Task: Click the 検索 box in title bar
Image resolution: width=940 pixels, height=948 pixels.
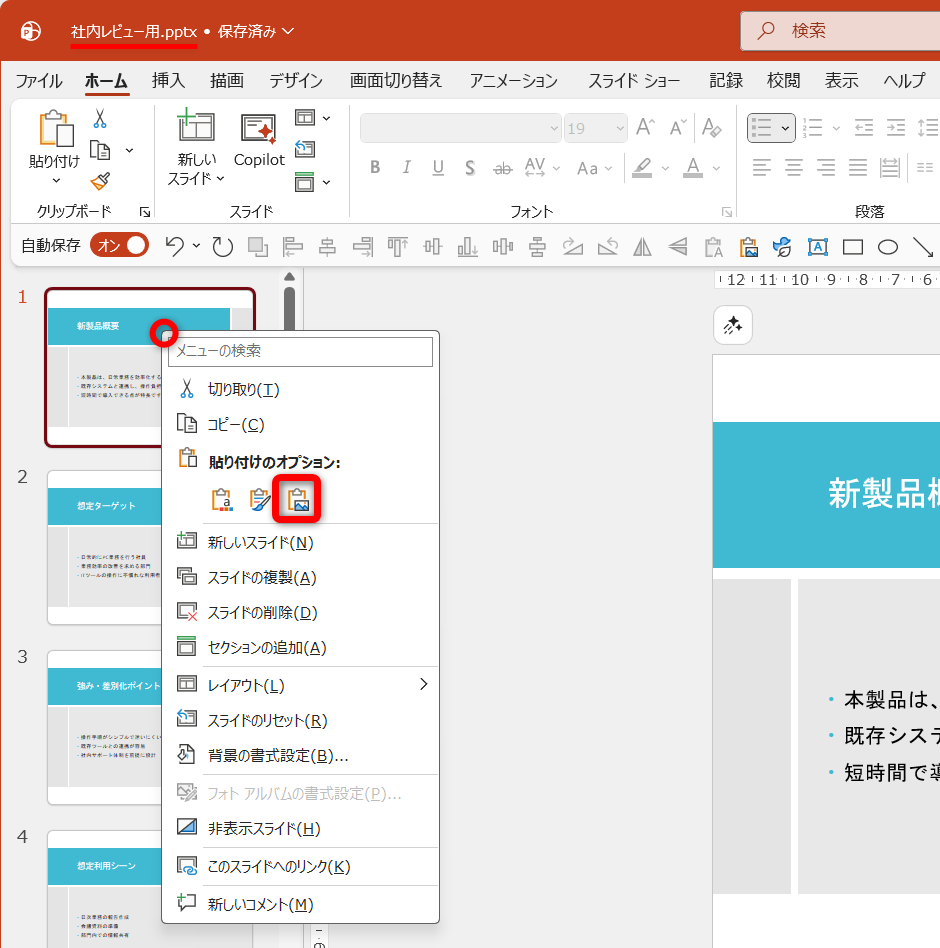Action: [840, 31]
